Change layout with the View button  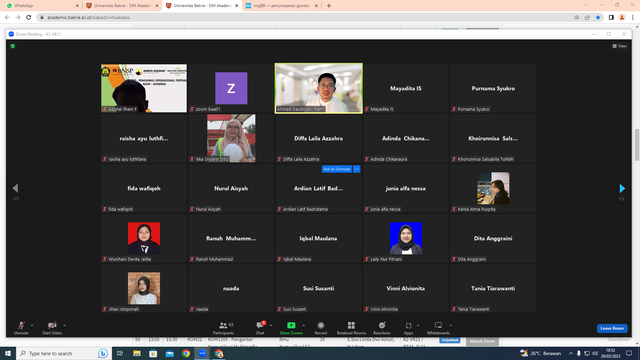pyautogui.click(x=620, y=46)
